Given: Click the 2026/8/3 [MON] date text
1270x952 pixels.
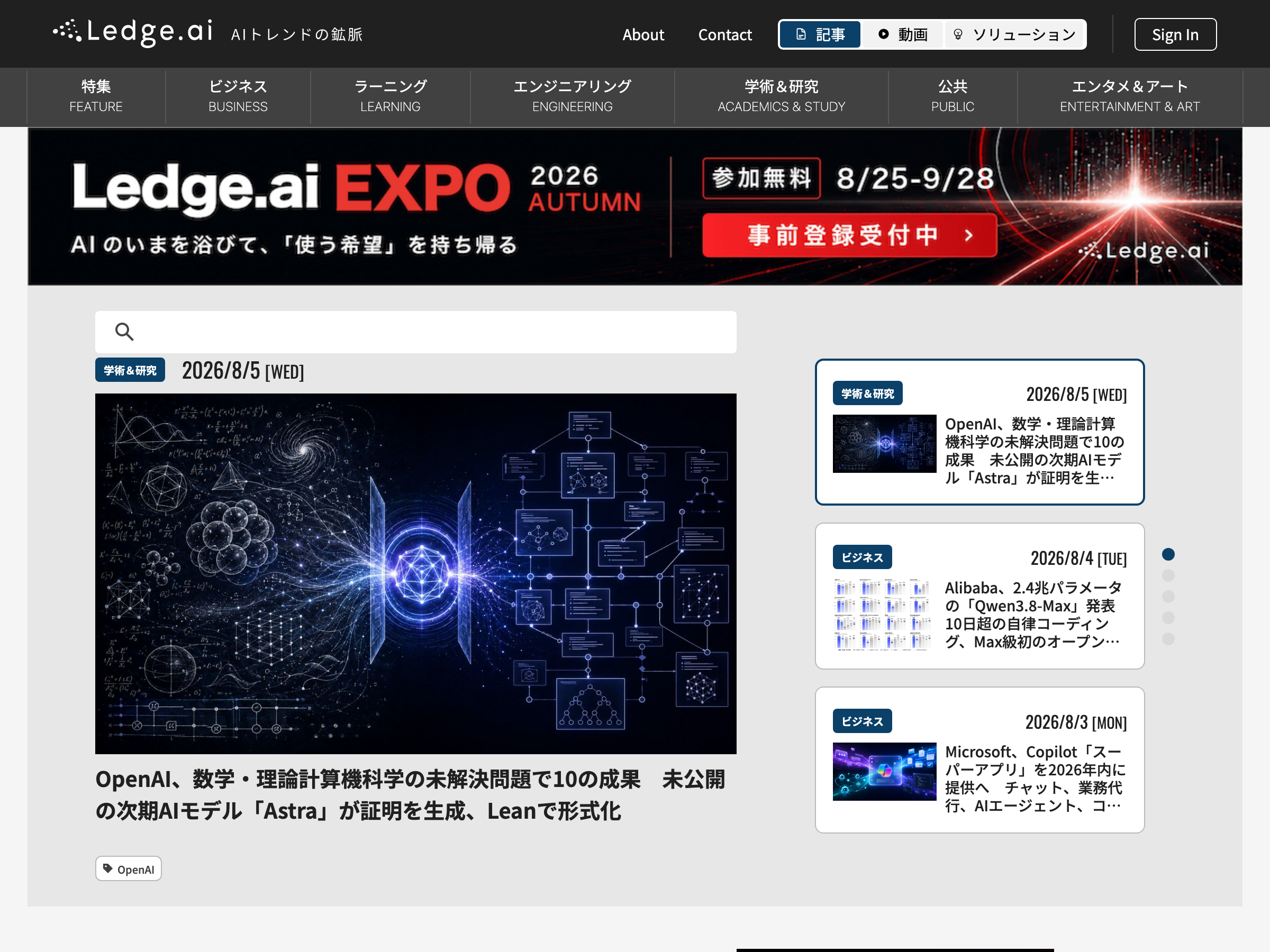Looking at the screenshot, I should point(1076,722).
